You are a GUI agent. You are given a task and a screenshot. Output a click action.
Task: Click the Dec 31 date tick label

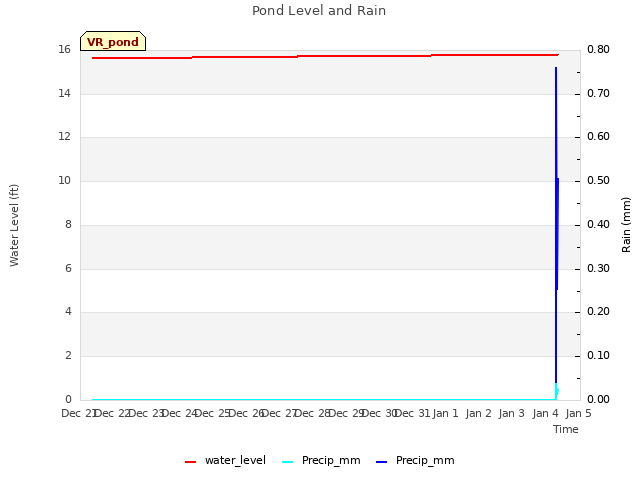(413, 413)
